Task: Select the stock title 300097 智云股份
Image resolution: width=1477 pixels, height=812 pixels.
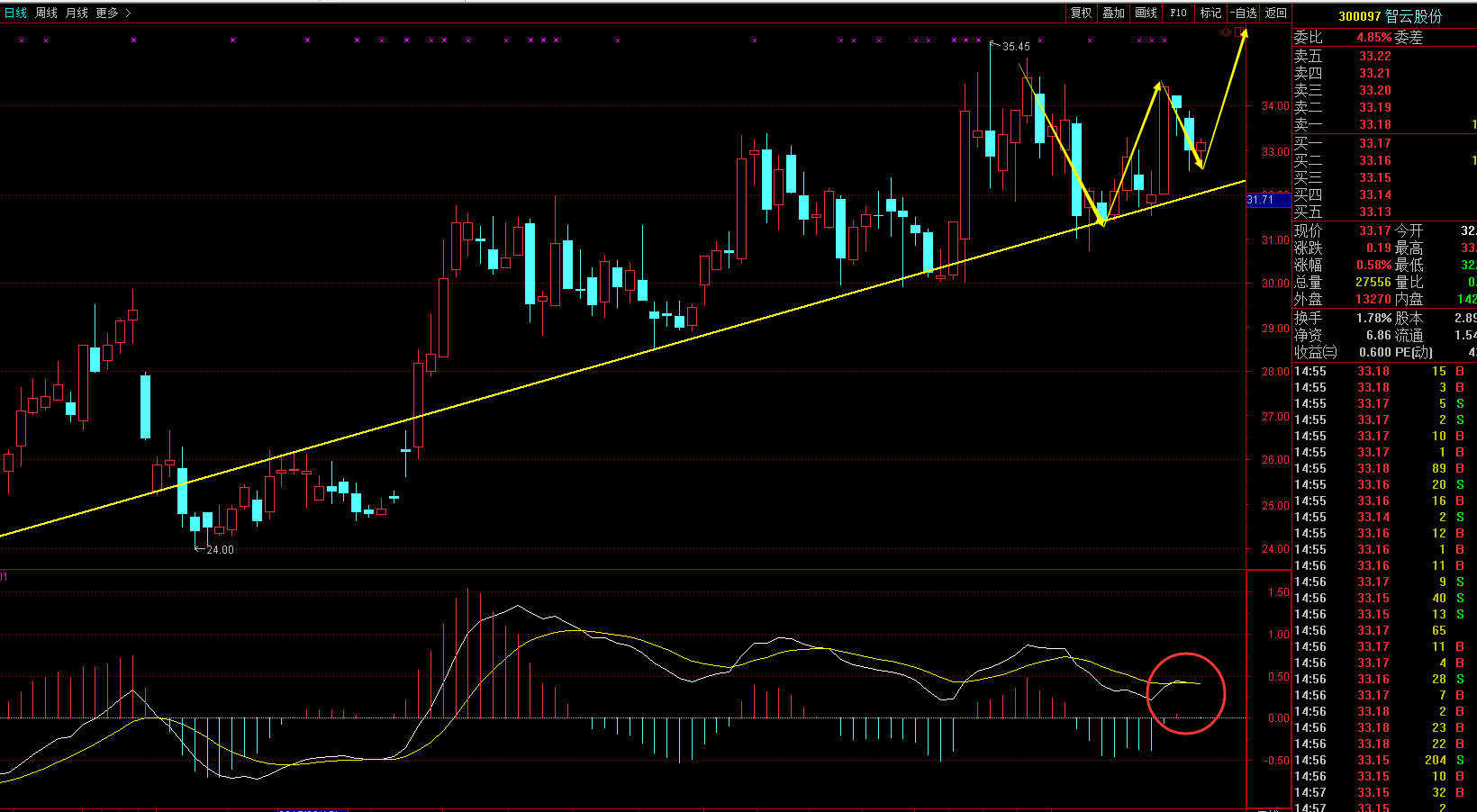Action: click(1390, 16)
